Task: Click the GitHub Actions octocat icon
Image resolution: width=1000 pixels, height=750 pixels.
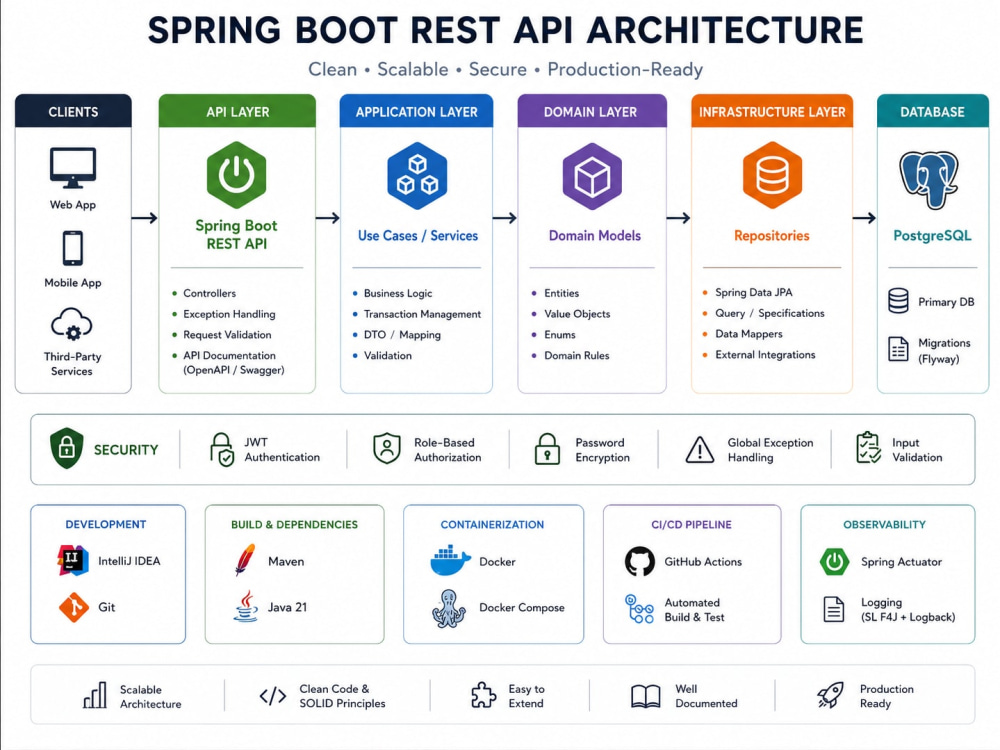Action: (x=640, y=561)
